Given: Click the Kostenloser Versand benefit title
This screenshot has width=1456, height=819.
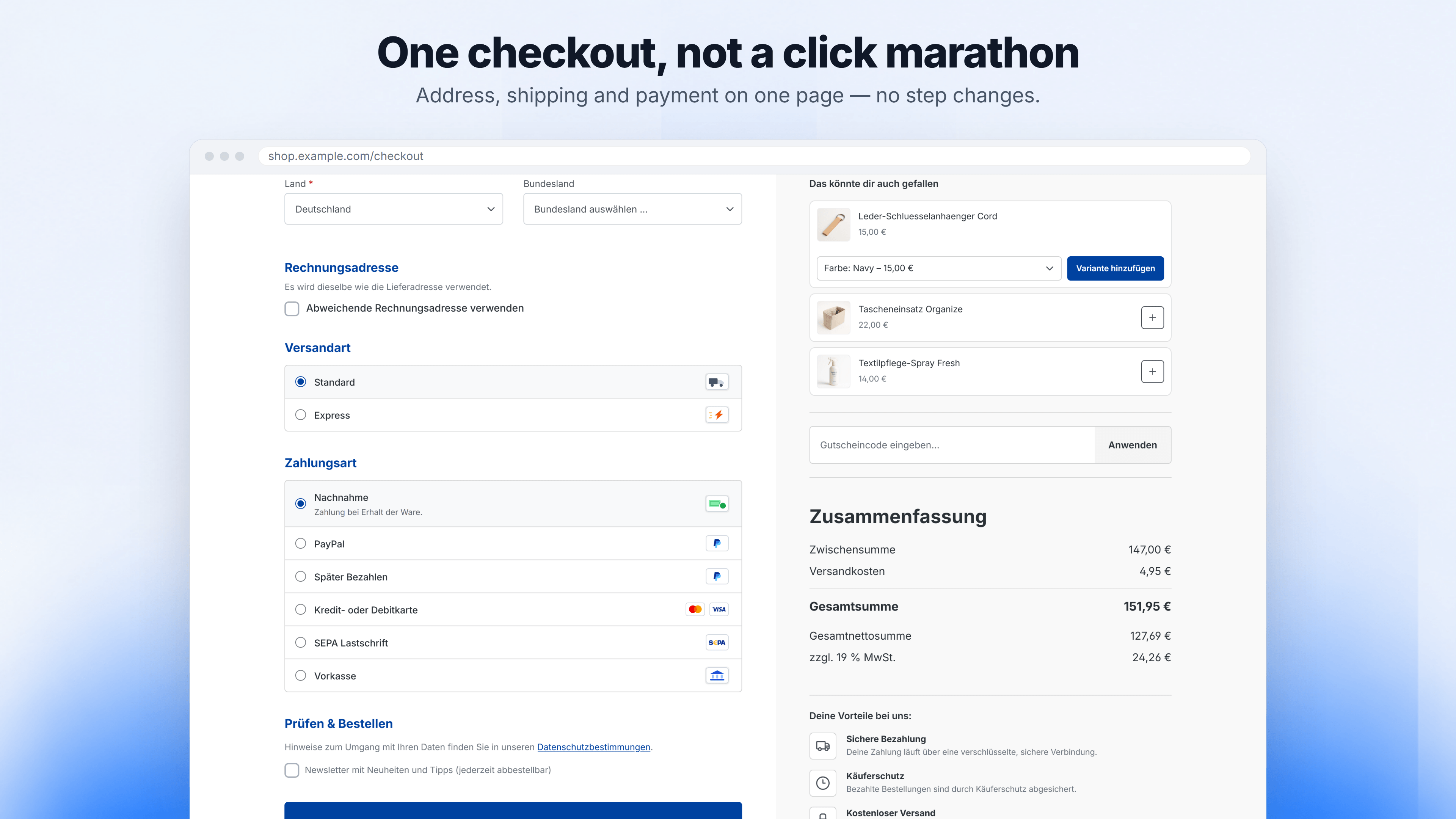Looking at the screenshot, I should click(890, 813).
